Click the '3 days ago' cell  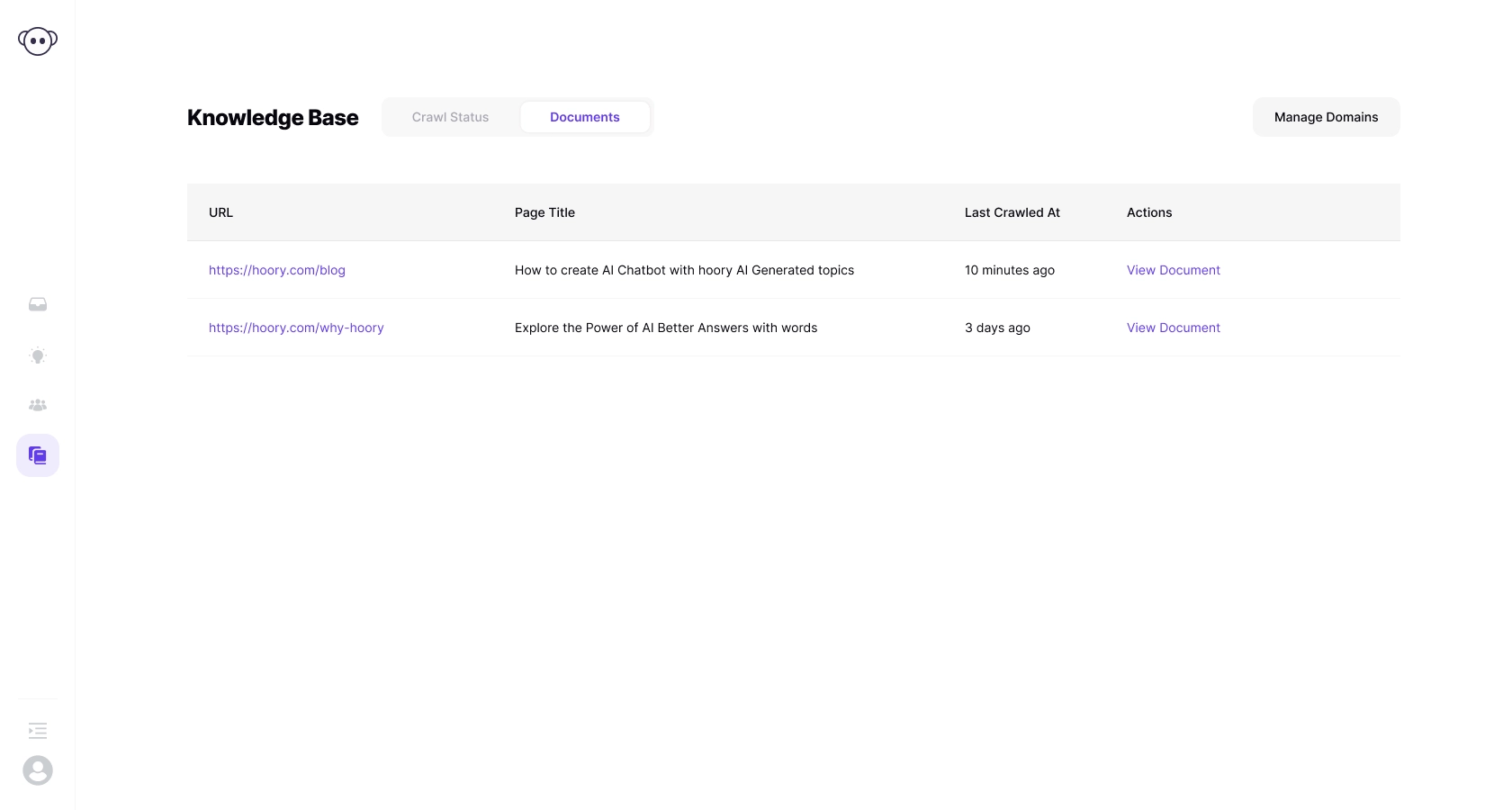click(x=997, y=328)
